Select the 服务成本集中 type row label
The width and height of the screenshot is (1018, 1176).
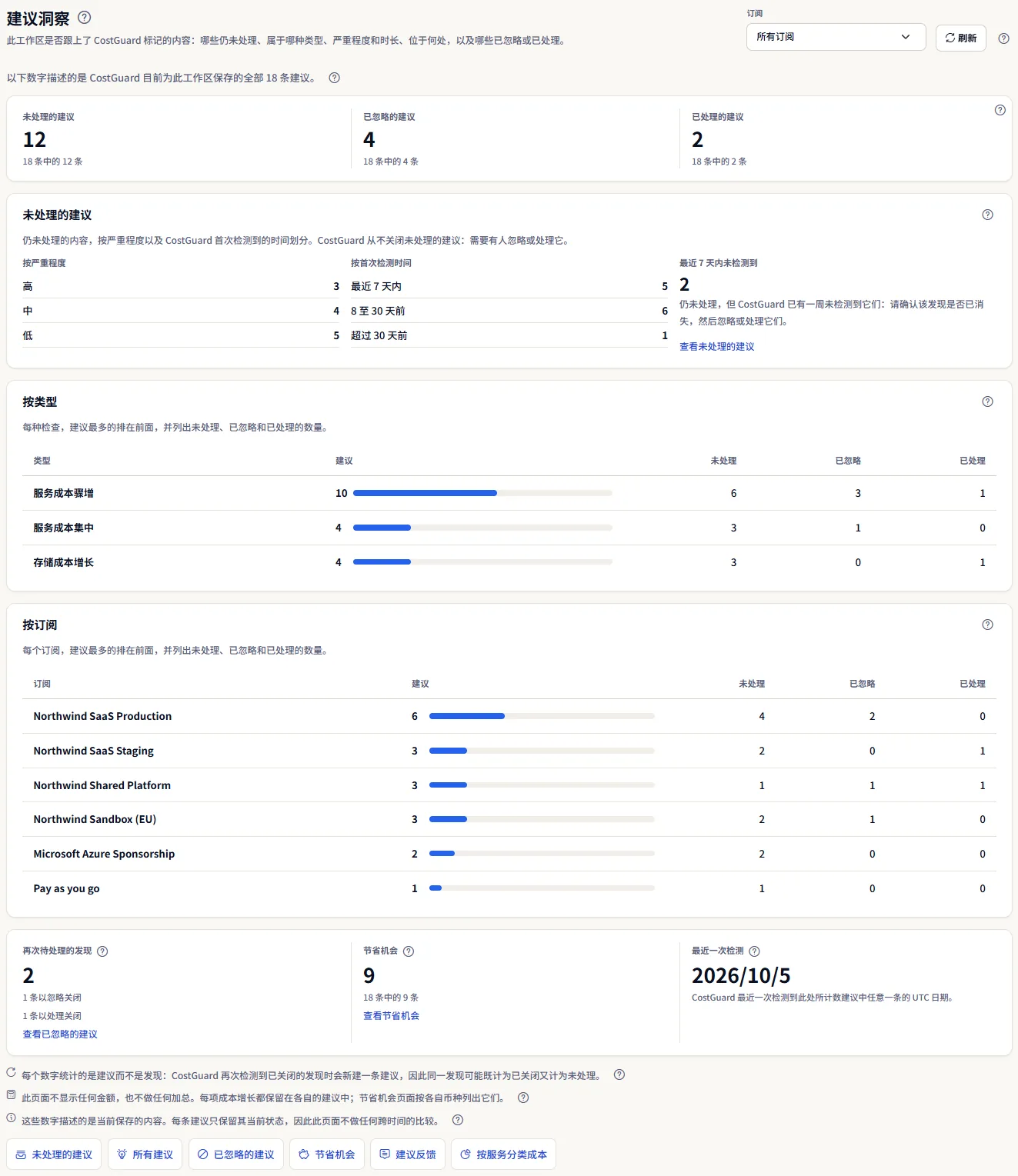(63, 528)
